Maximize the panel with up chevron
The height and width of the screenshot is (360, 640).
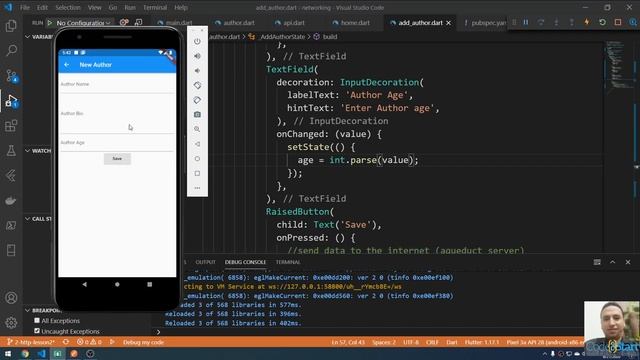pyautogui.click(x=612, y=262)
